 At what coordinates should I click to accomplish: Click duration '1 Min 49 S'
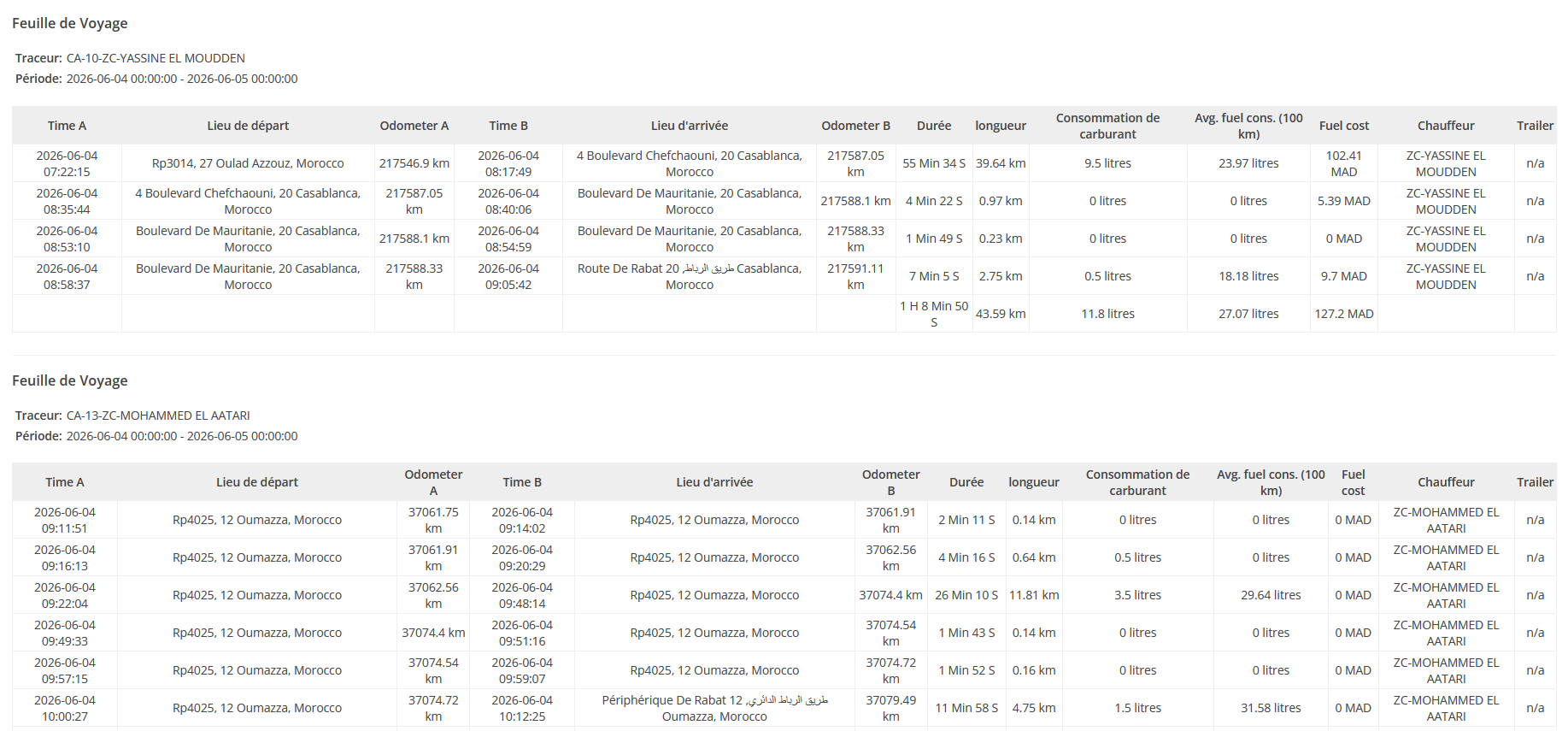click(934, 239)
